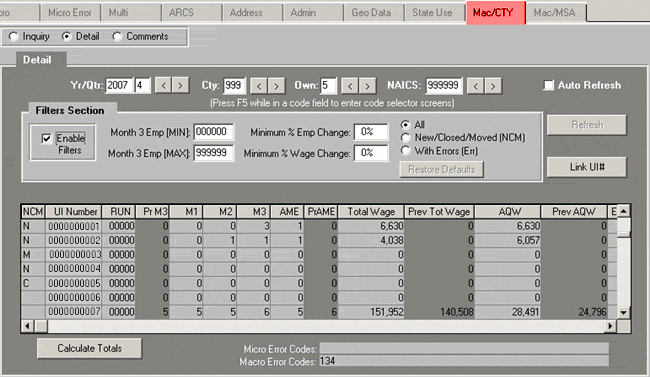This screenshot has width=650, height=377.
Task: Go to previous Own code arrow
Action: click(350, 86)
